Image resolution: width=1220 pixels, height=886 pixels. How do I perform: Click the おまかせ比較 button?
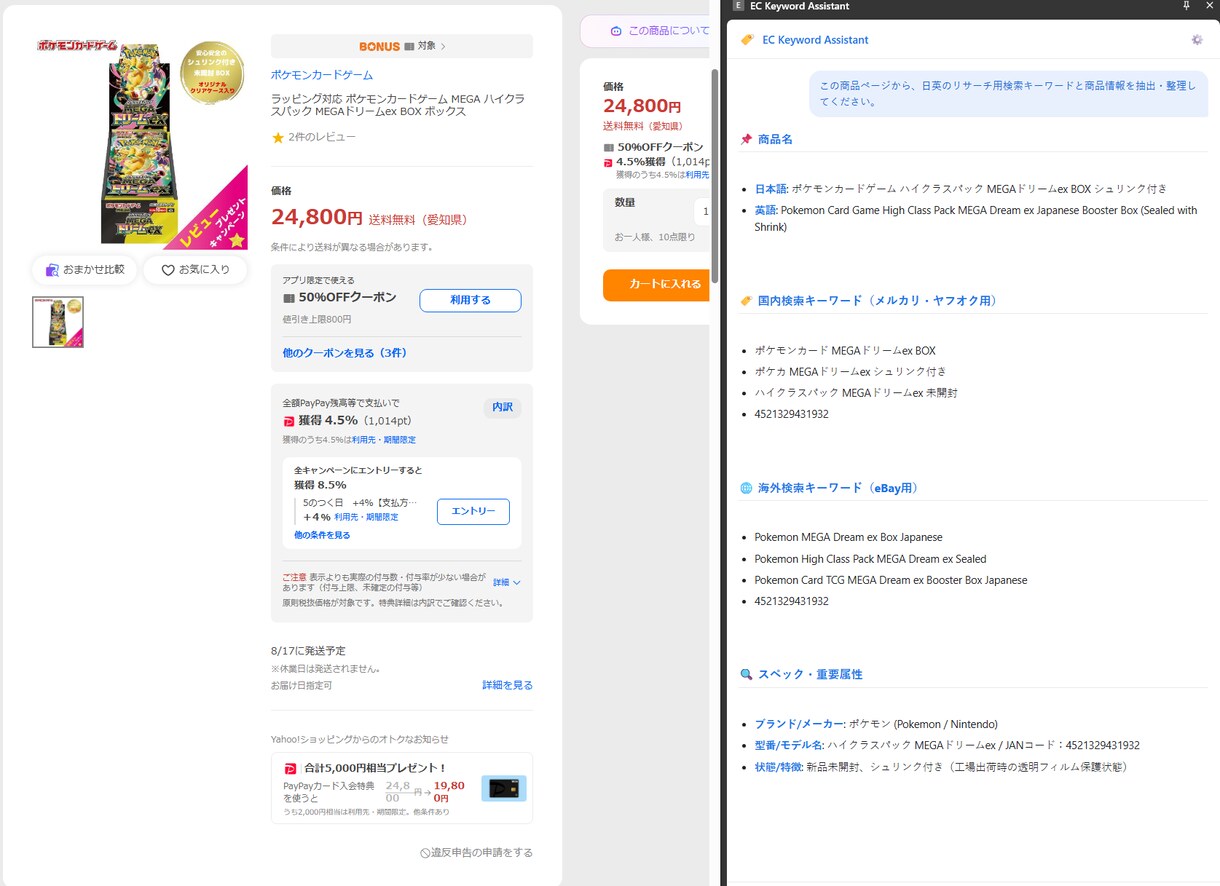click(85, 269)
